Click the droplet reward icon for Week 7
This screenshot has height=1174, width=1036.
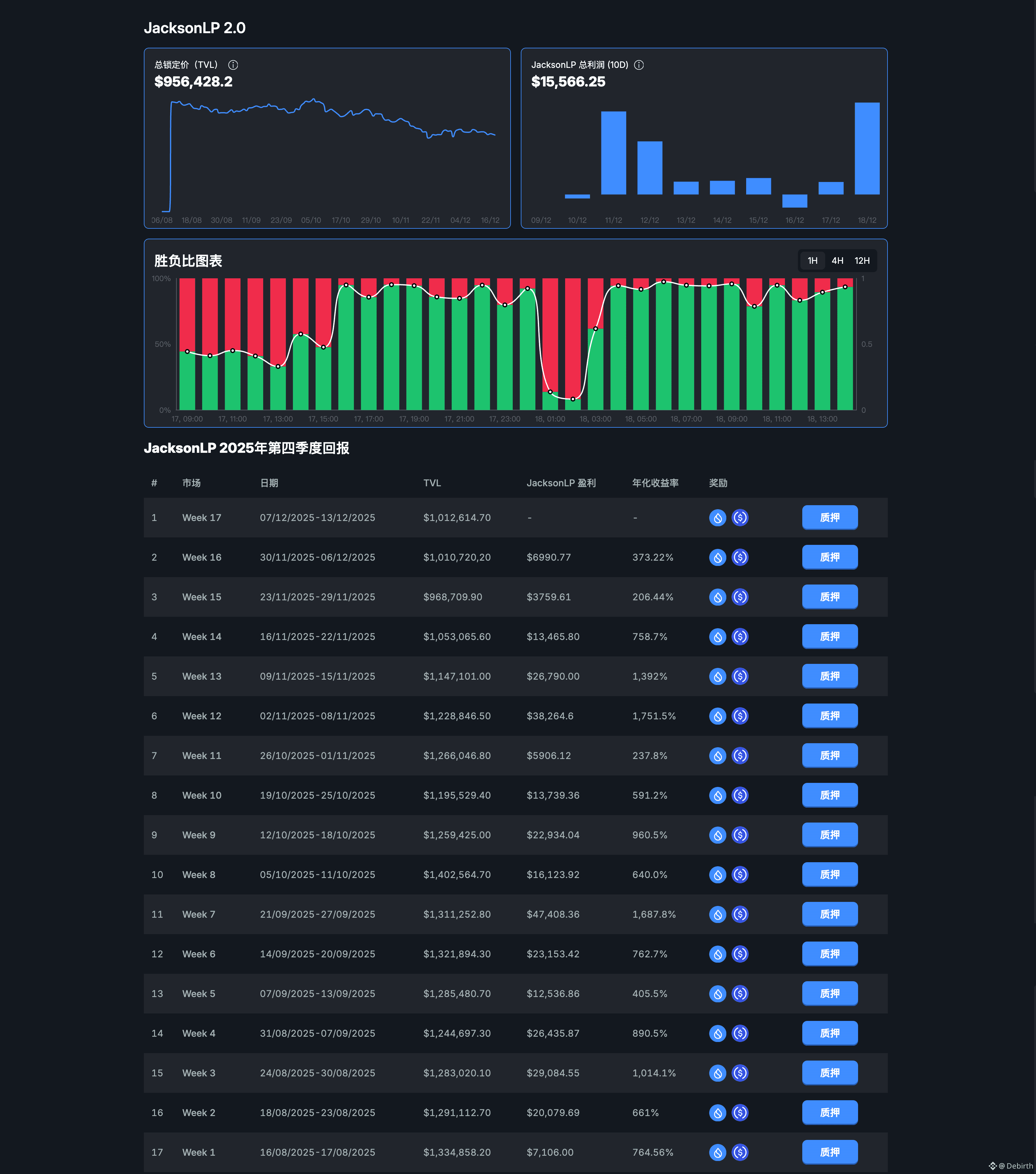coord(717,914)
